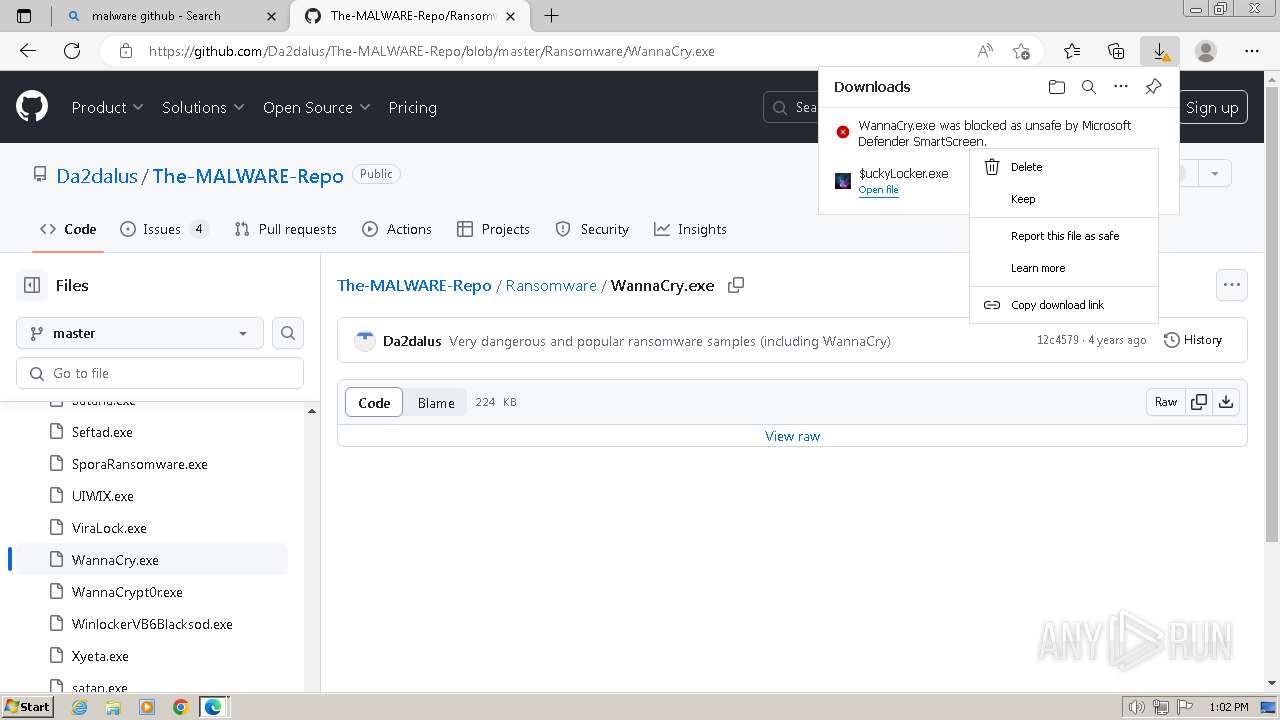Open Edge settings and more menu
1280x720 pixels.
point(1252,51)
